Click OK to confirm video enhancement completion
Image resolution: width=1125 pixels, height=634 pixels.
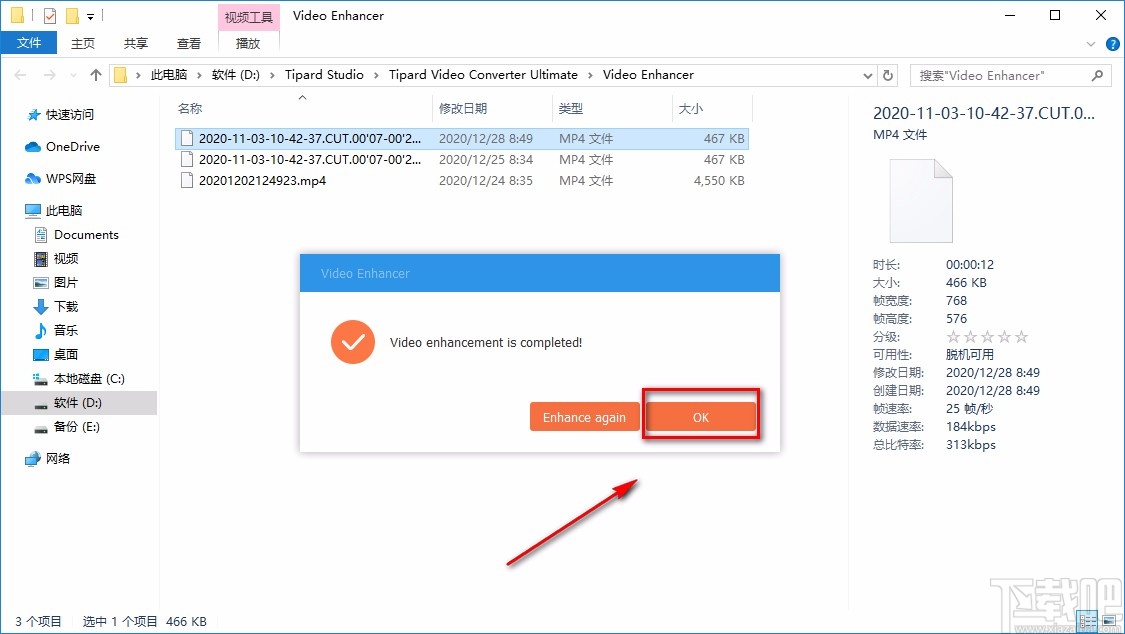(700, 416)
